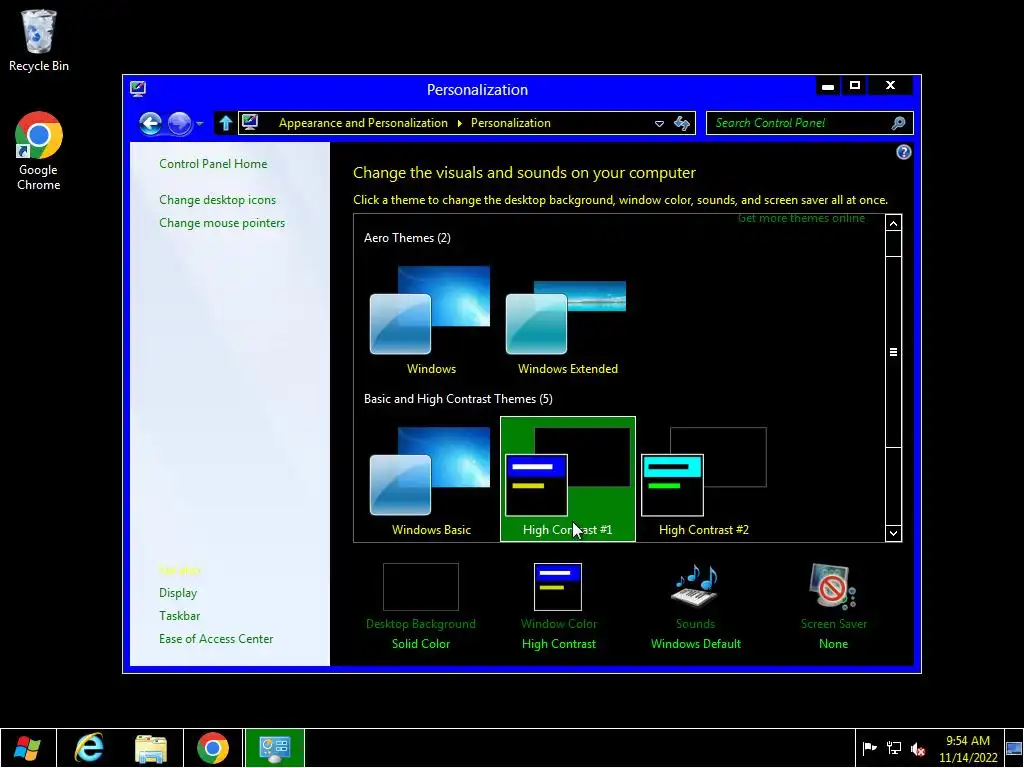The image size is (1024, 768).
Task: Open the Recycle Bin desktop icon
Action: pos(39,40)
